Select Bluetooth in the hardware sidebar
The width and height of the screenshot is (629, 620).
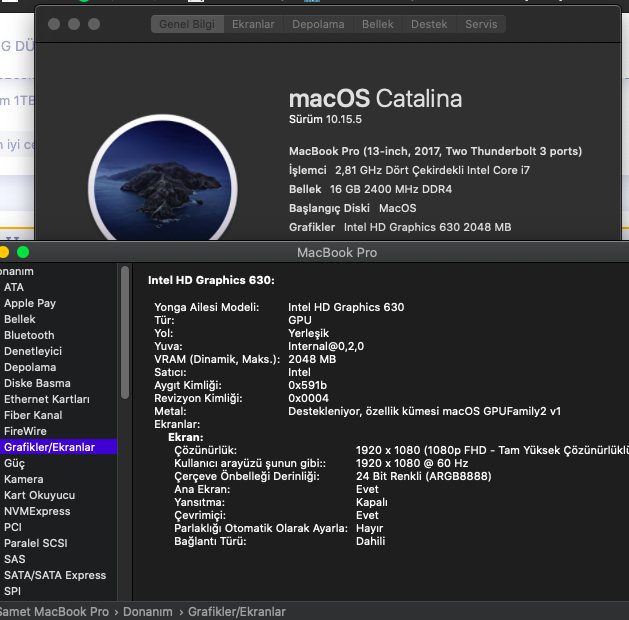pos(29,335)
